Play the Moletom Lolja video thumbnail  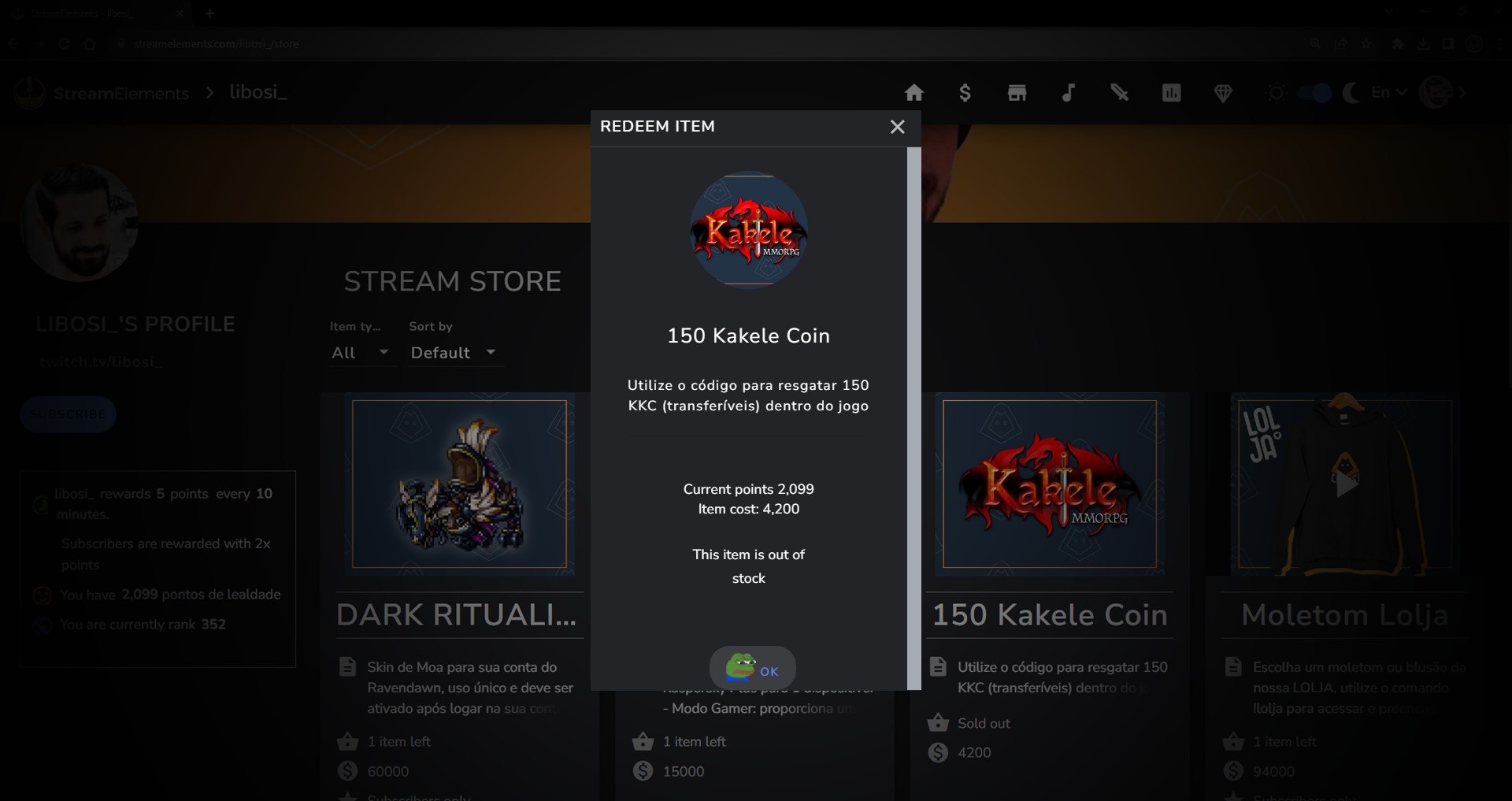click(x=1345, y=484)
